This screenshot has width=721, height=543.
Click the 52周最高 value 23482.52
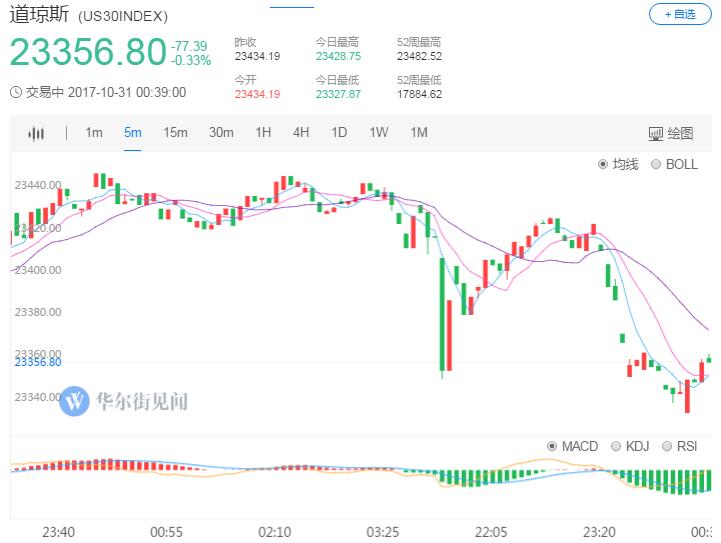[419, 56]
